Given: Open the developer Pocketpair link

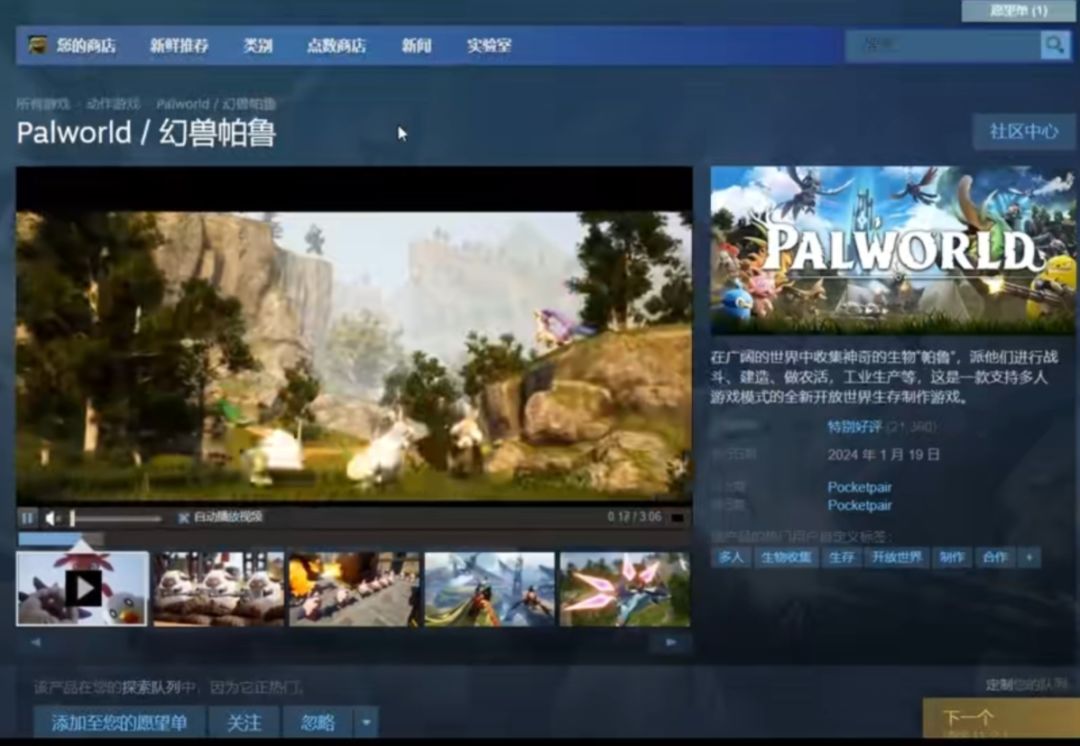Looking at the screenshot, I should click(859, 487).
